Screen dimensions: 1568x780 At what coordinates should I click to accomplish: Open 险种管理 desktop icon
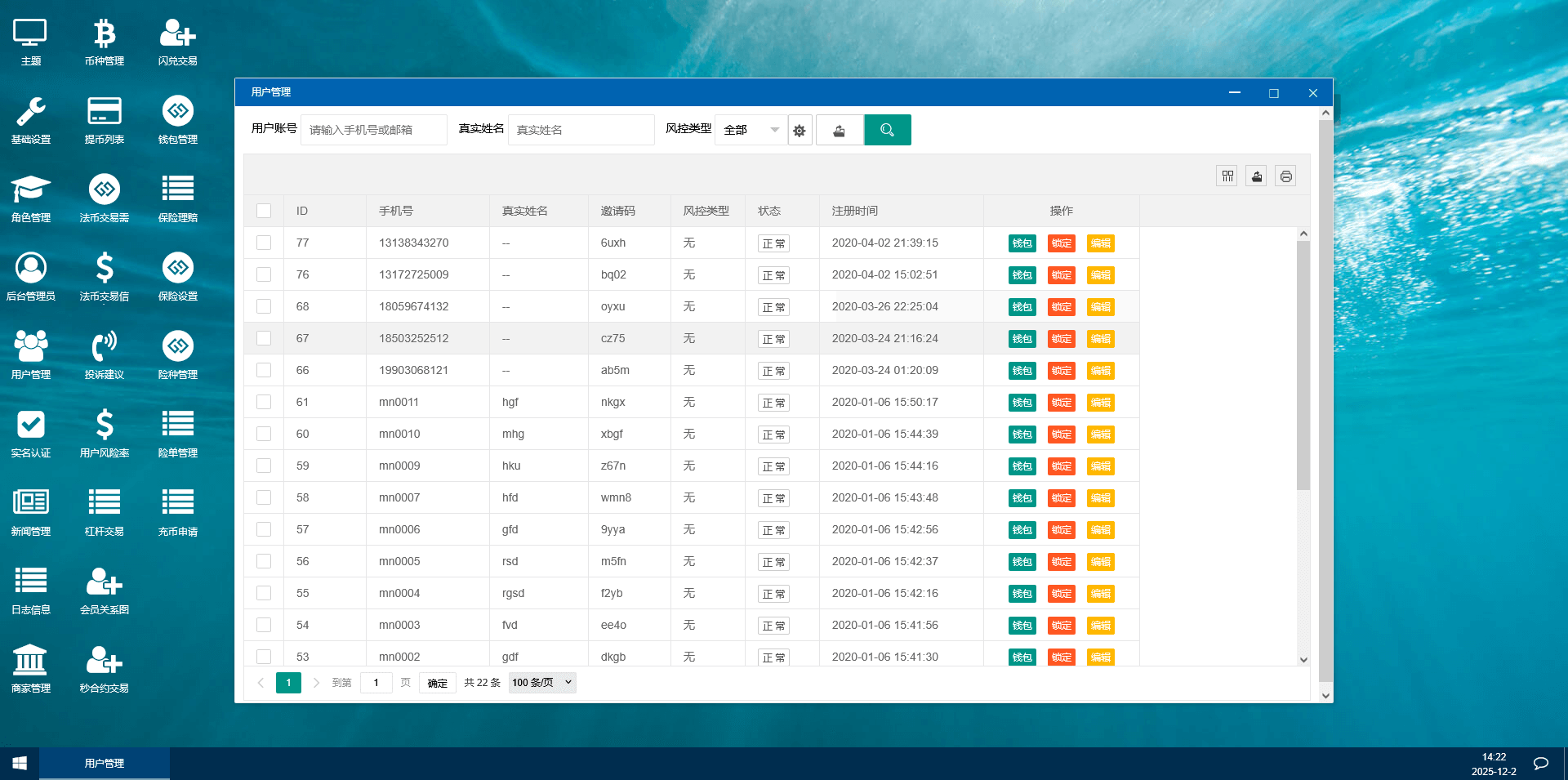177,354
